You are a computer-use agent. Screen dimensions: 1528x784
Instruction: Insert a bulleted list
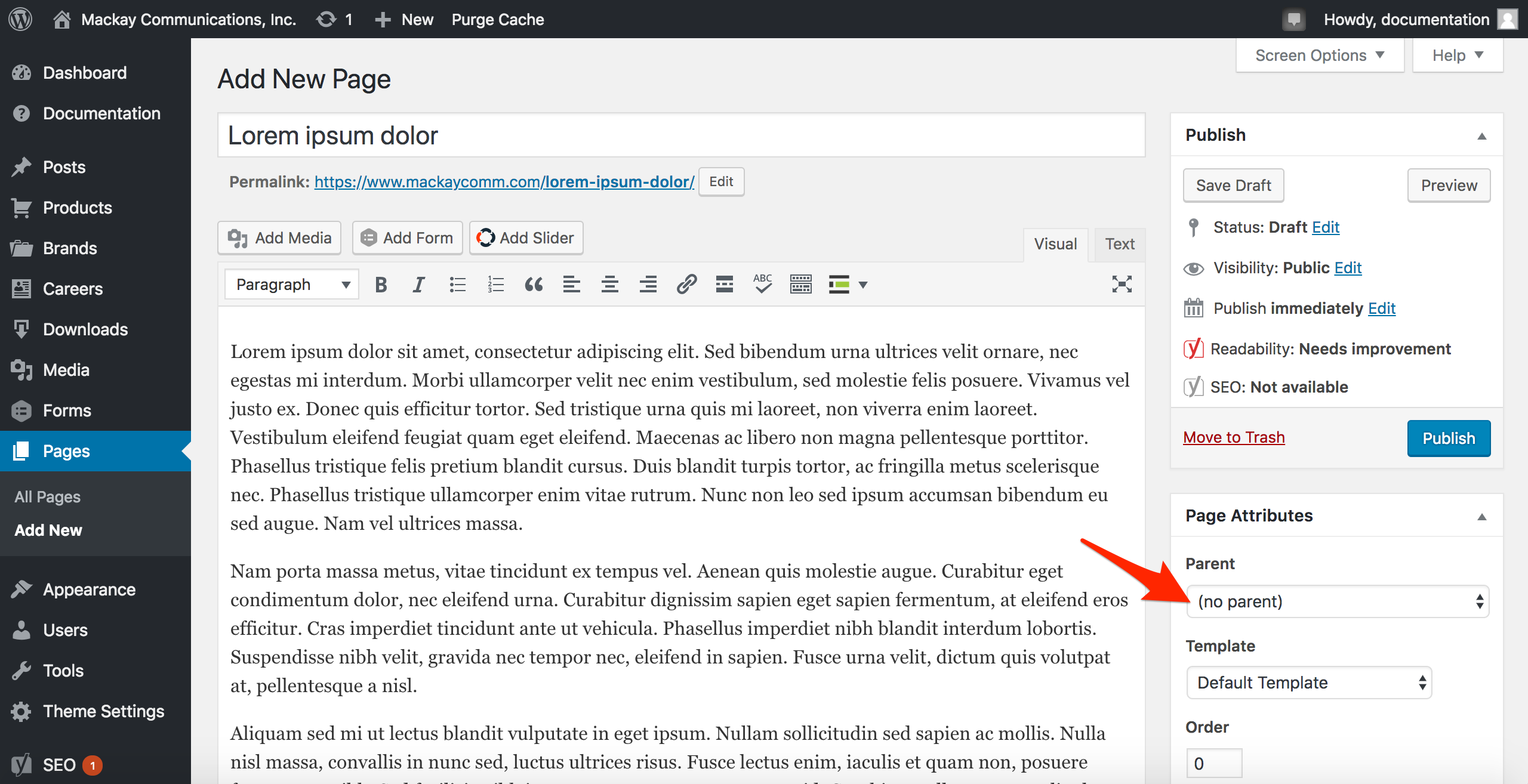pos(457,285)
